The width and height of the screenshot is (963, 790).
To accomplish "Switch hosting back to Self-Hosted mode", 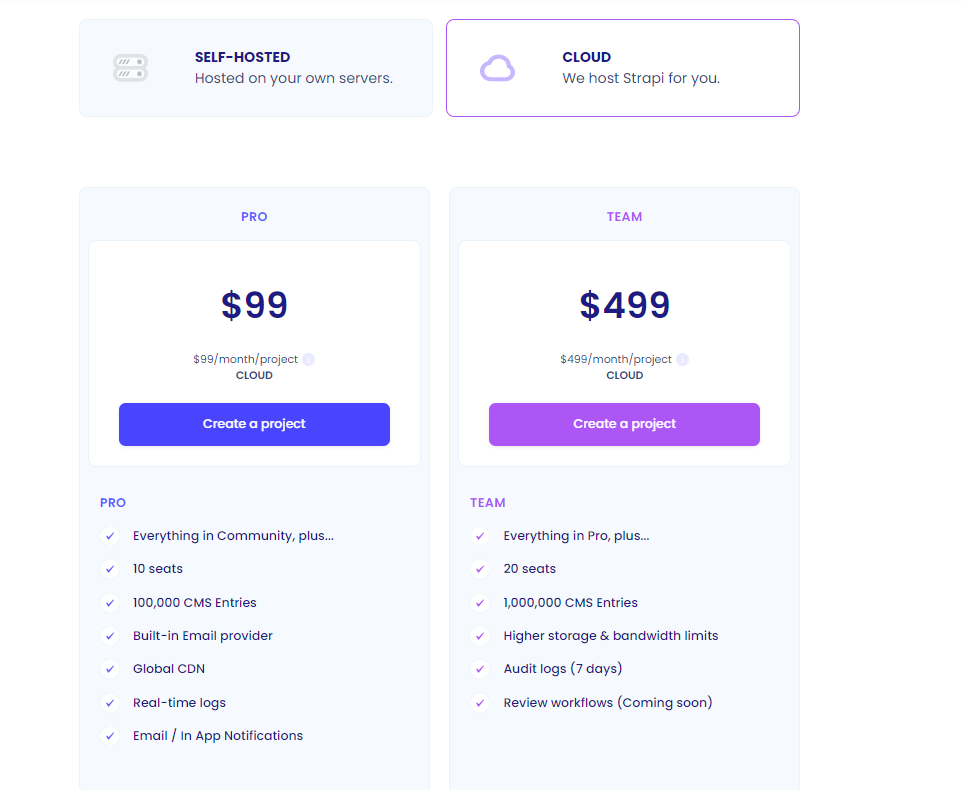I will (255, 67).
